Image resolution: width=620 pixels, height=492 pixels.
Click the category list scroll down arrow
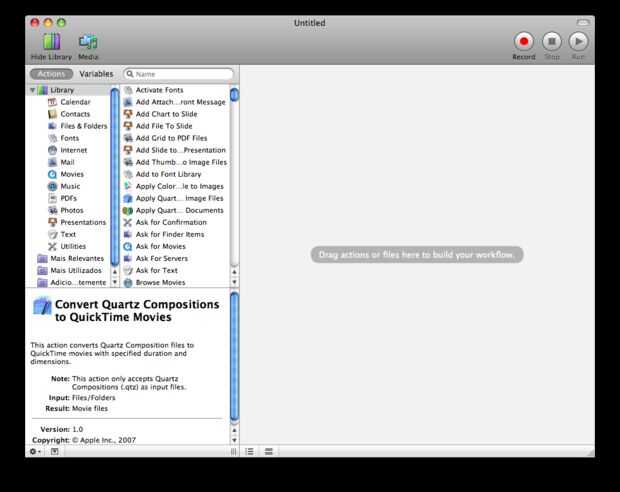click(x=115, y=282)
